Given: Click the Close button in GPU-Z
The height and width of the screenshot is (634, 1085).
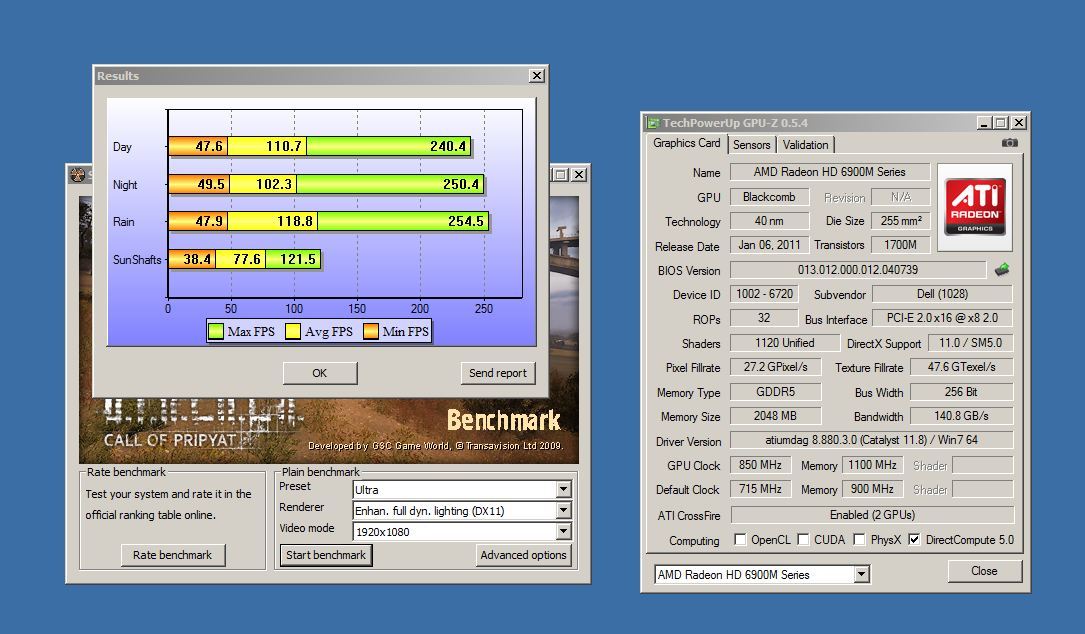Looking at the screenshot, I should [984, 571].
